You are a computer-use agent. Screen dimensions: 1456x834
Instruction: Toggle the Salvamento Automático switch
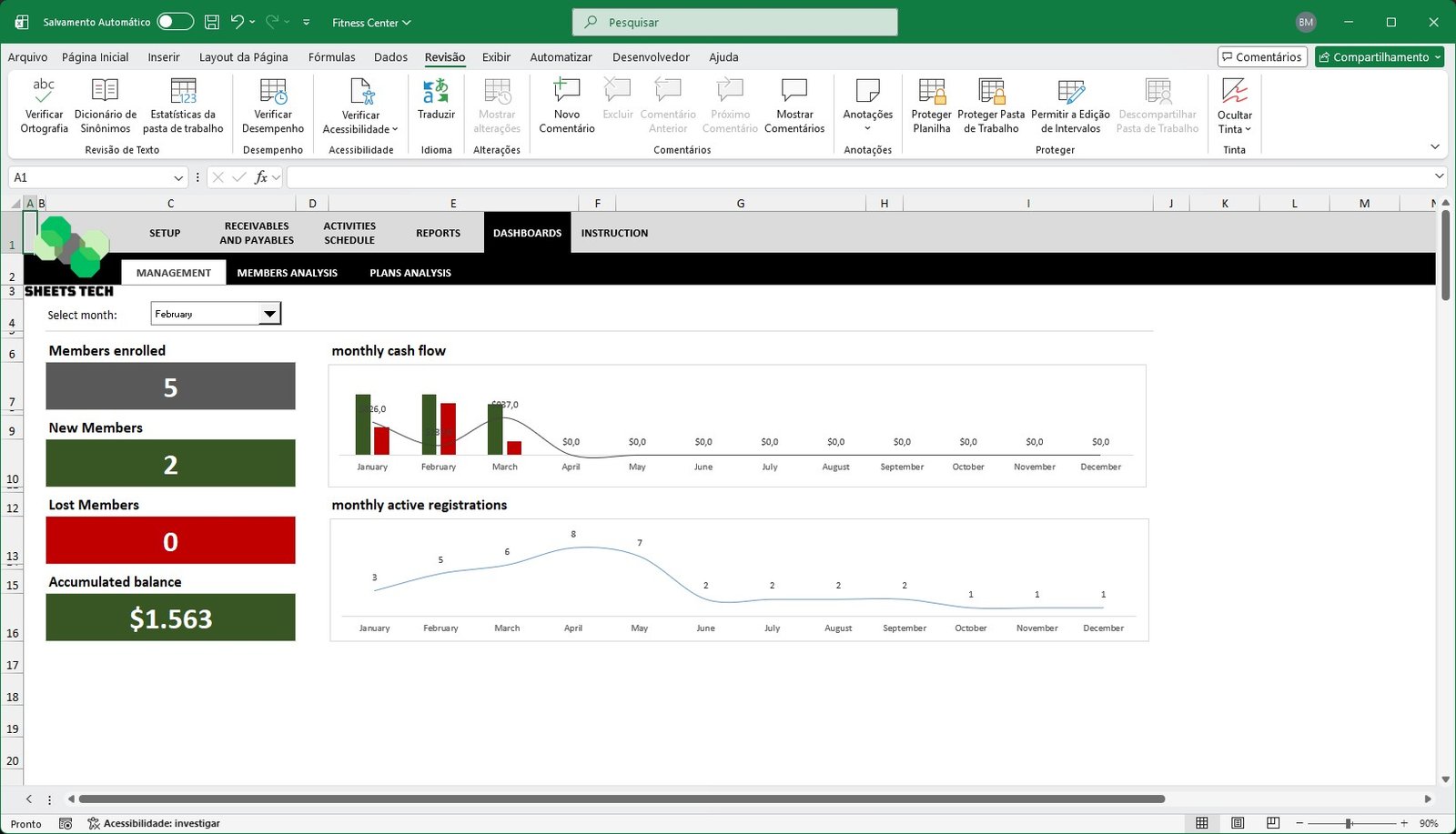pyautogui.click(x=175, y=22)
